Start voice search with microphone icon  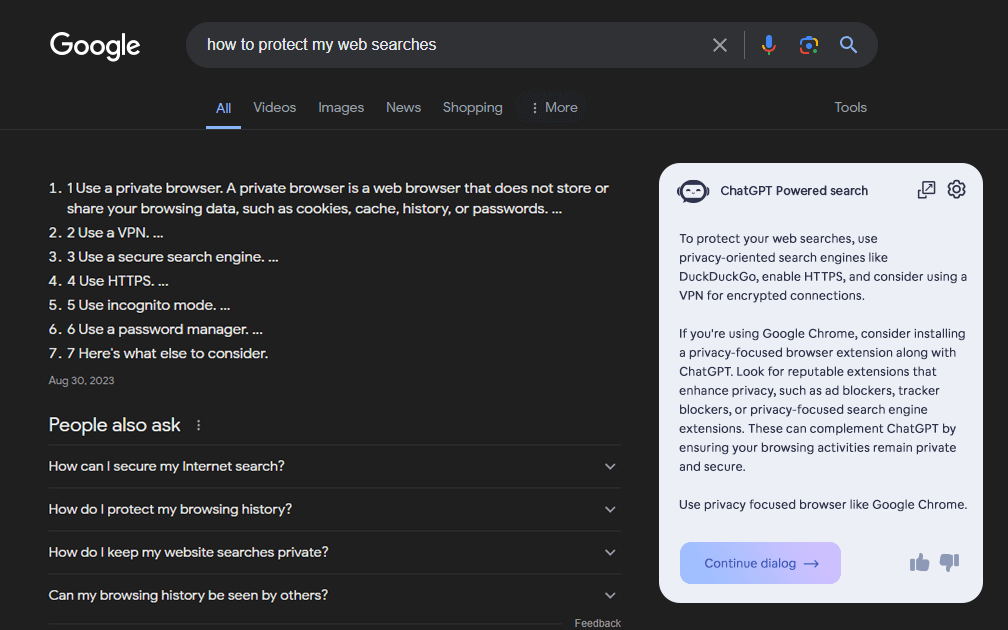(x=768, y=45)
